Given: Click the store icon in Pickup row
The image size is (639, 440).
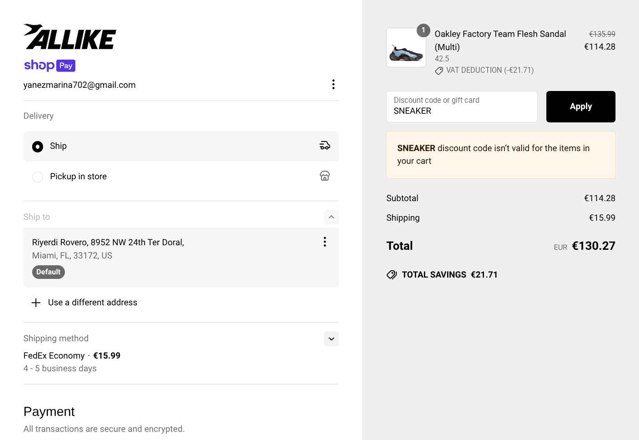Looking at the screenshot, I should [x=325, y=176].
